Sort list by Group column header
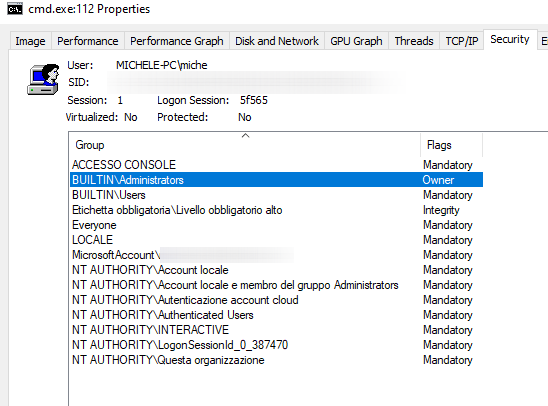 [x=245, y=145]
